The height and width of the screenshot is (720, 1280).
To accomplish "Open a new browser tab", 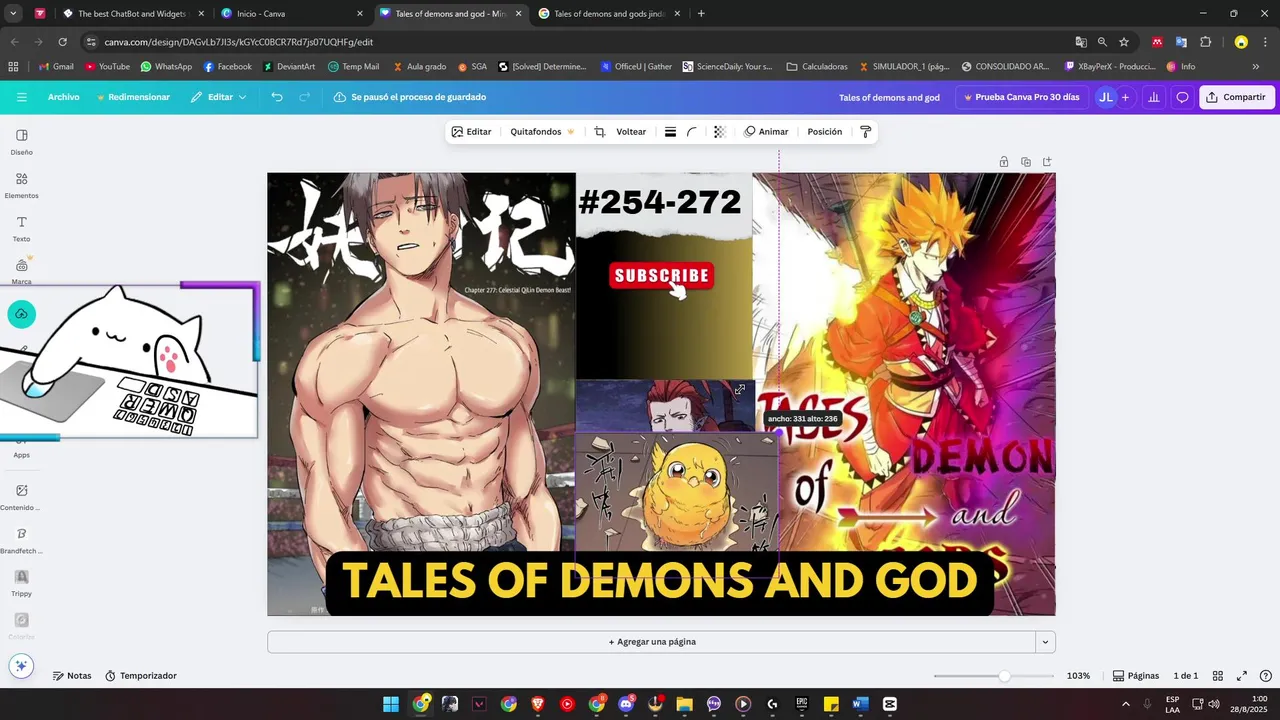I will (x=701, y=14).
